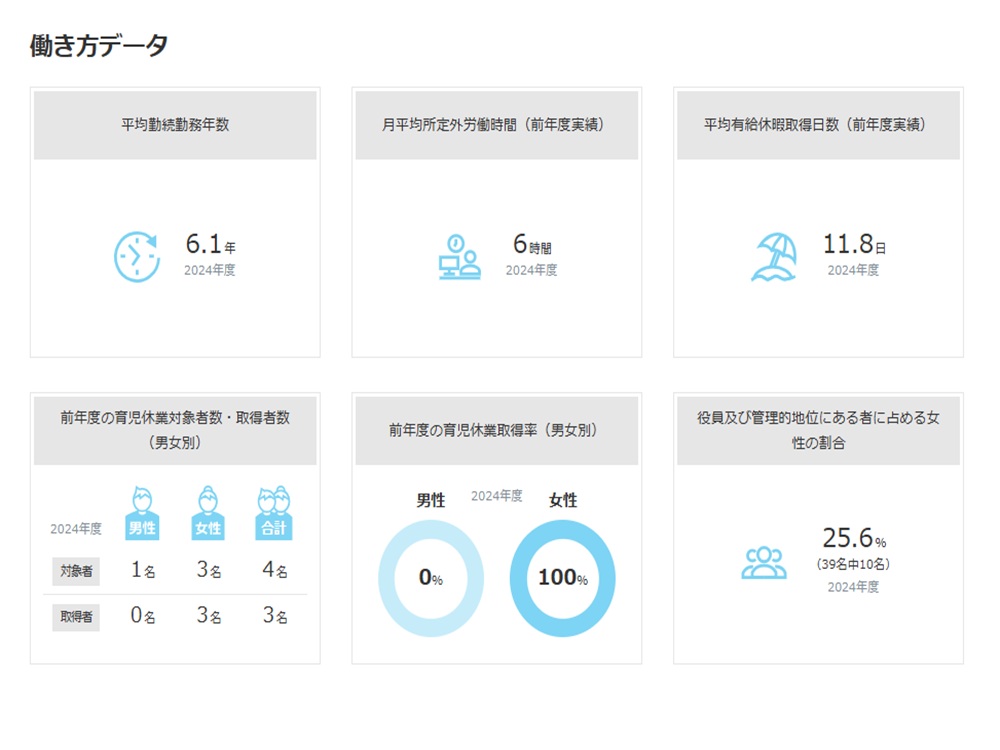Image resolution: width=1000 pixels, height=750 pixels.
Task: Click the 女性 female figure icon
Action: [208, 513]
